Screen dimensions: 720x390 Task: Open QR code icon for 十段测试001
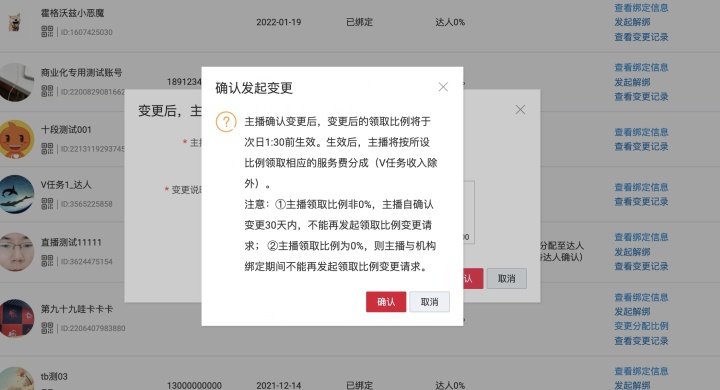(x=47, y=148)
